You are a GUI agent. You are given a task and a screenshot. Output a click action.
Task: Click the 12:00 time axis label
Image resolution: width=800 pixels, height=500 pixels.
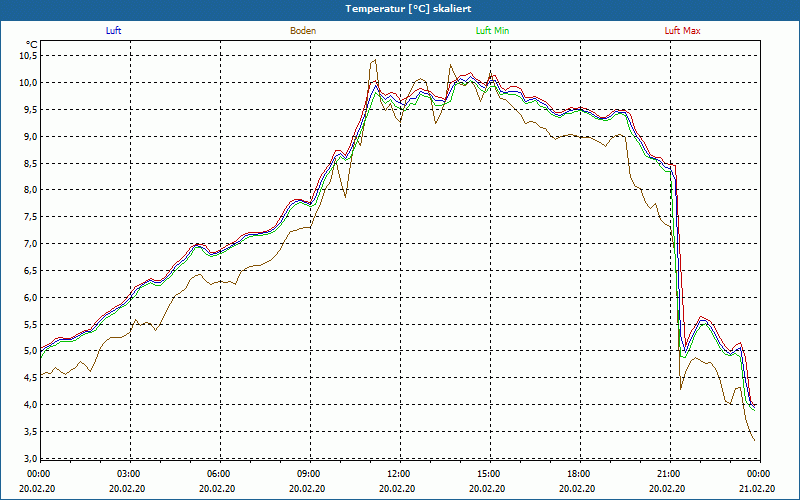point(400,474)
